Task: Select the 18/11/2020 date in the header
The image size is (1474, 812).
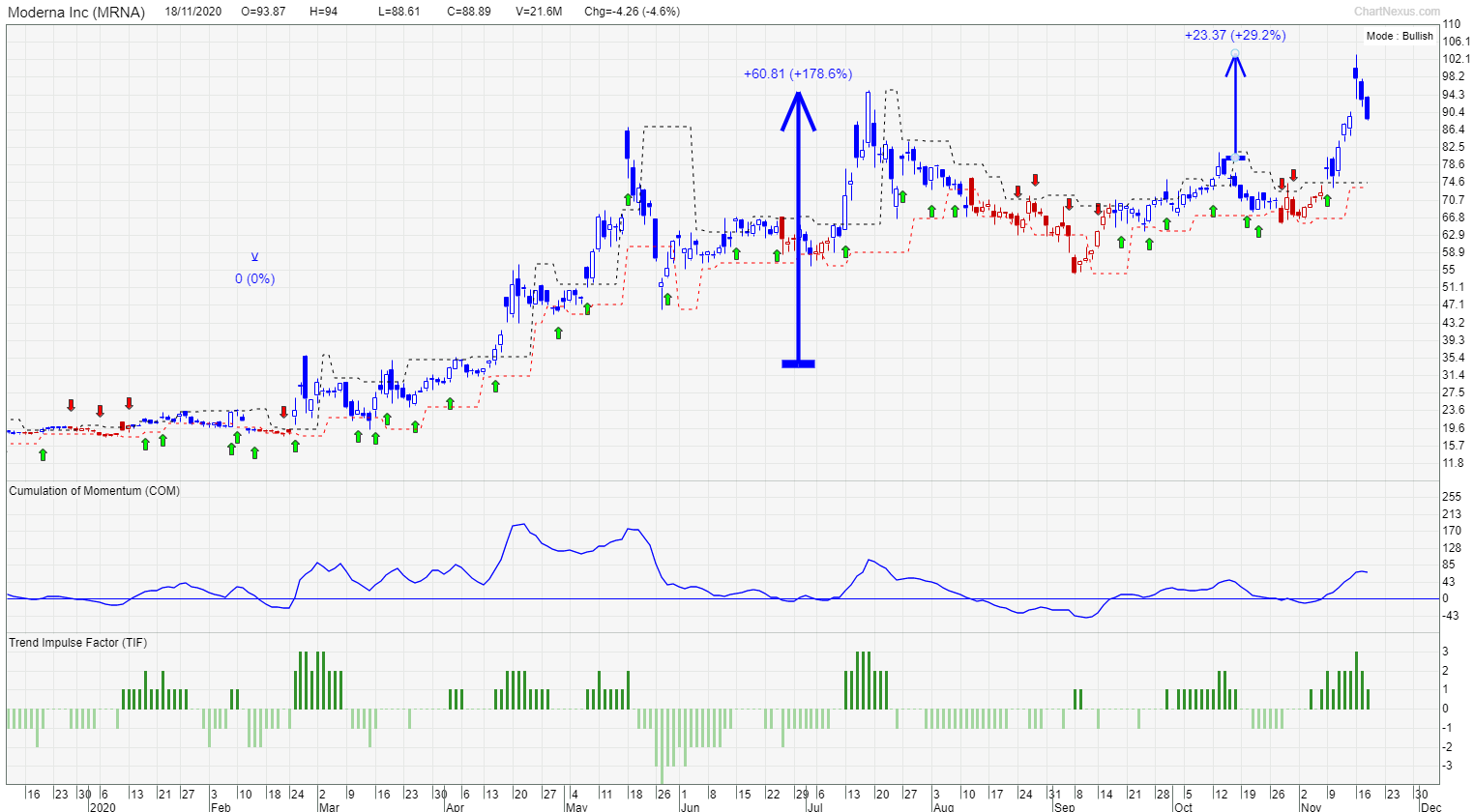Action: pos(193,12)
